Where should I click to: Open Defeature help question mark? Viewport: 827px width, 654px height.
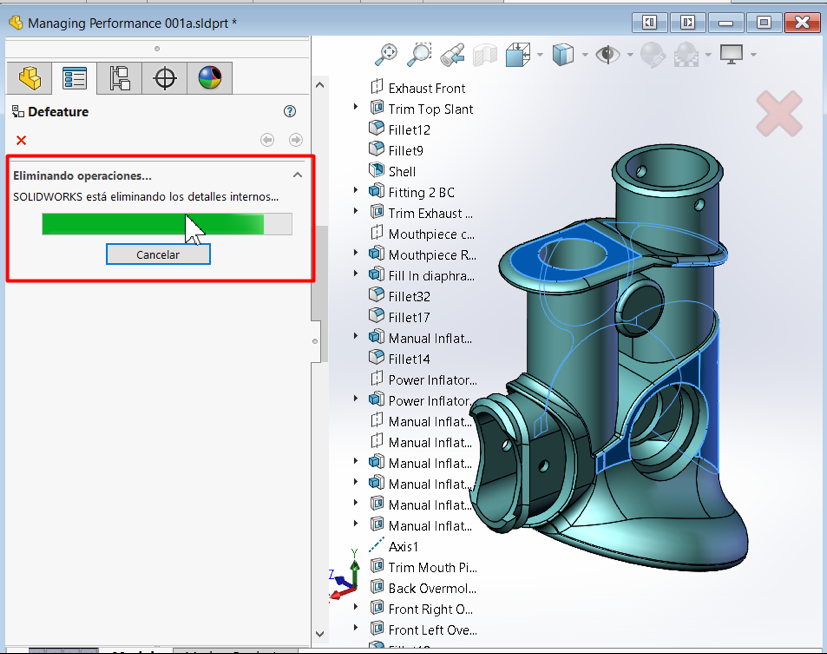pyautogui.click(x=290, y=112)
